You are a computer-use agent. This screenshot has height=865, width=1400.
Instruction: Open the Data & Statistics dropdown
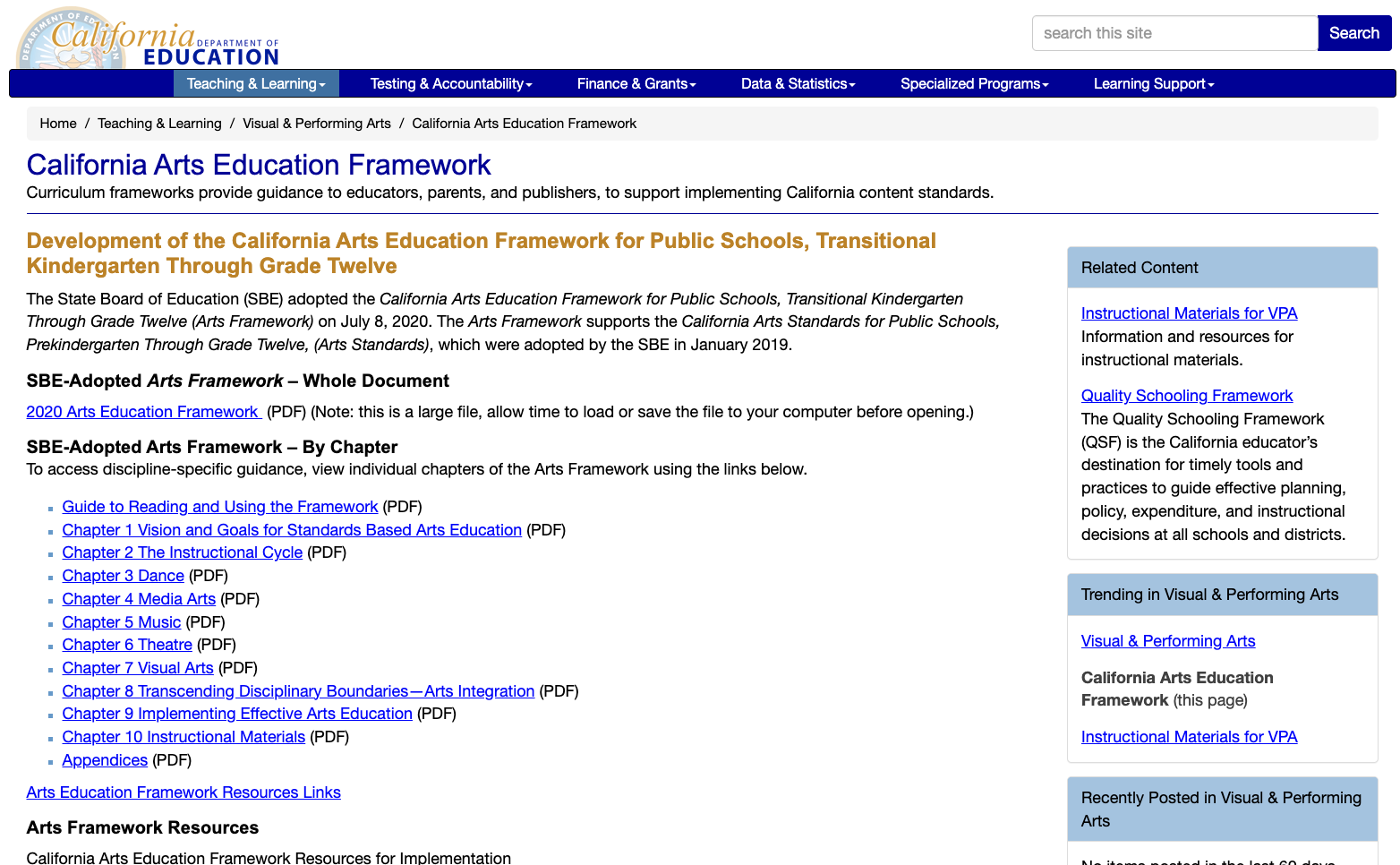click(x=798, y=83)
